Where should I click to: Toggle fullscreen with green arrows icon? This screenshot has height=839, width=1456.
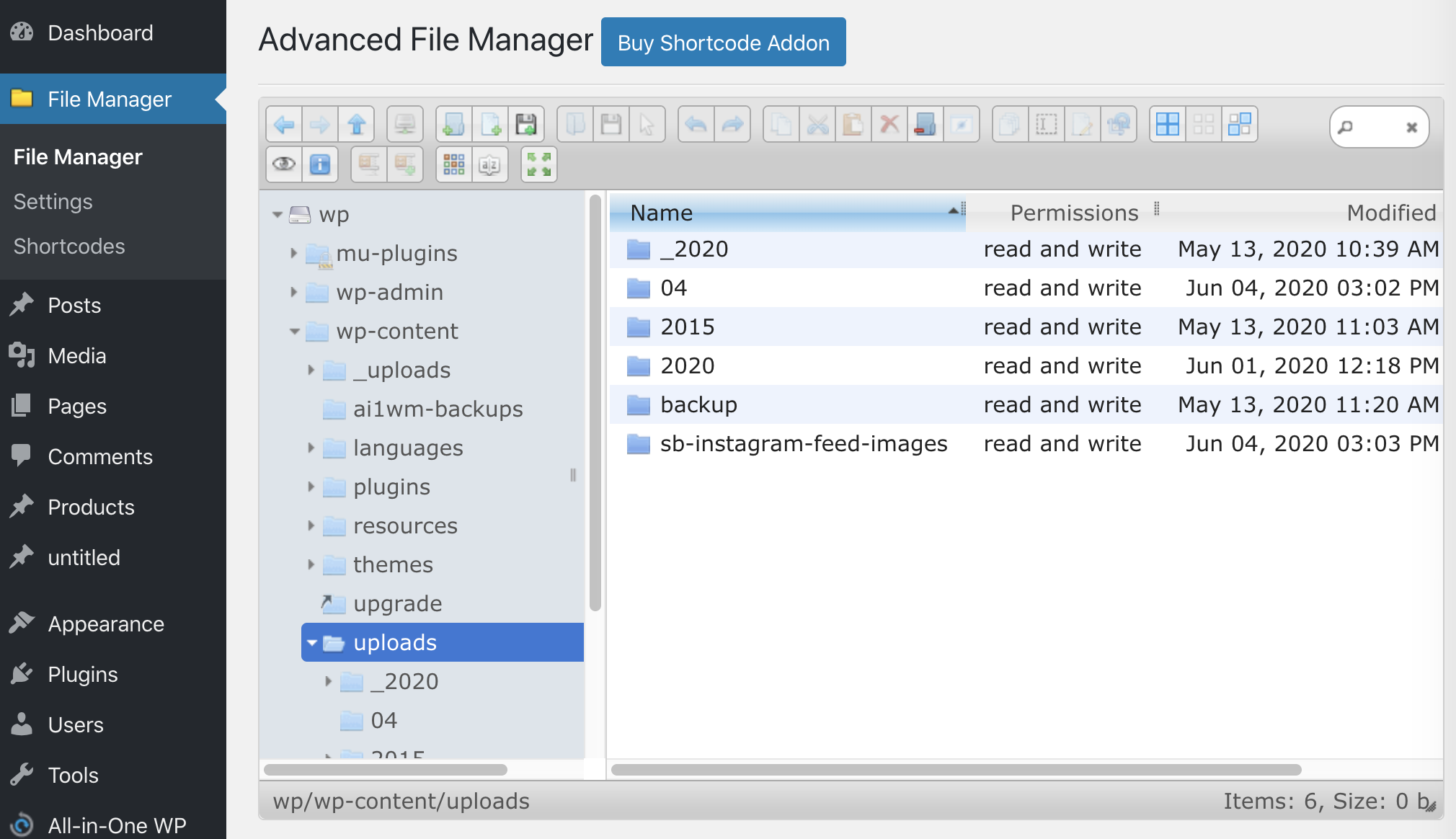(x=539, y=165)
